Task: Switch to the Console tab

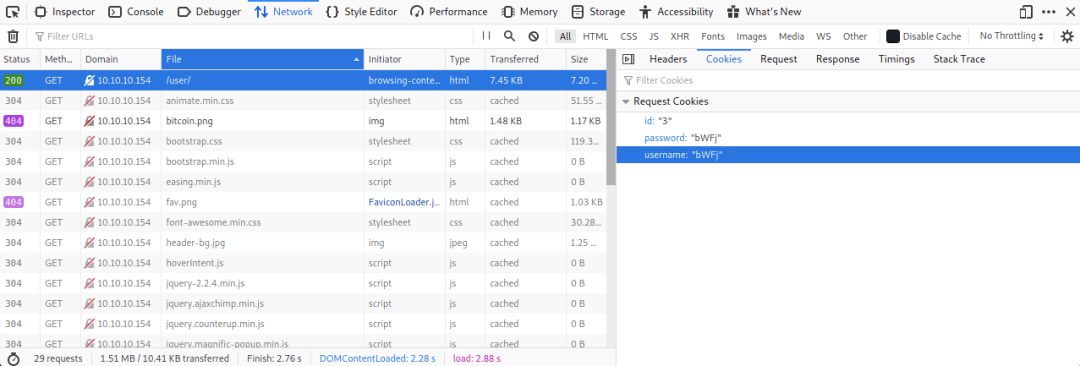Action: point(136,12)
